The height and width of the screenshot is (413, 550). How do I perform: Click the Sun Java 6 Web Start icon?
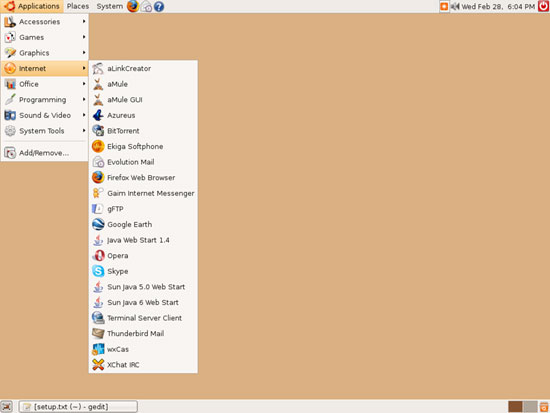98,302
